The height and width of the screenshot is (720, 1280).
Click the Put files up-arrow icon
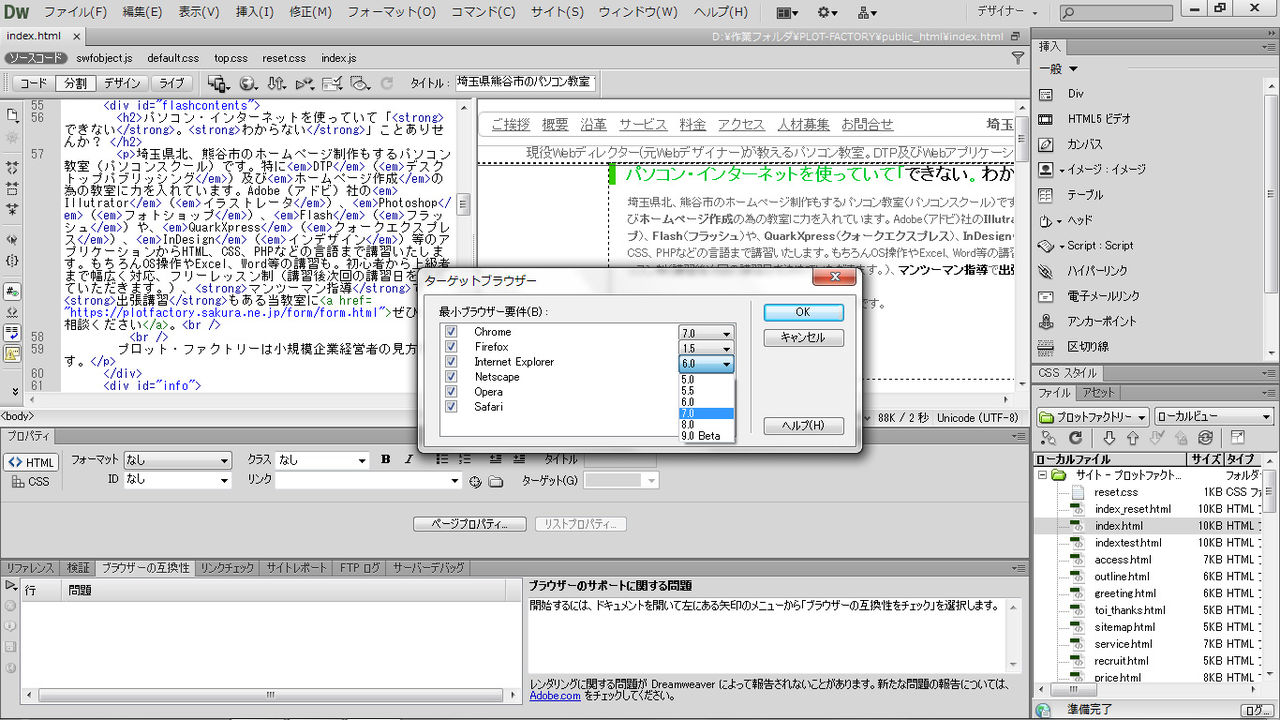coord(1133,438)
